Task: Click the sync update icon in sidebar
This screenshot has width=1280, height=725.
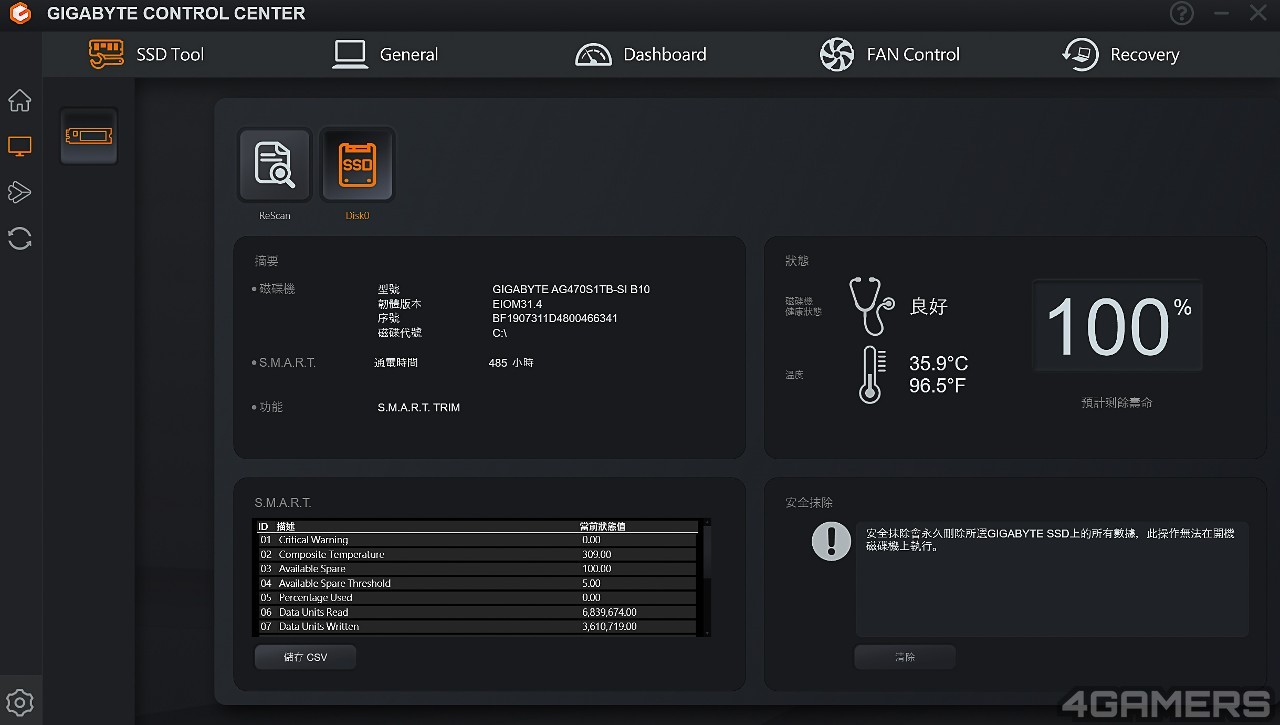Action: pyautogui.click(x=20, y=238)
